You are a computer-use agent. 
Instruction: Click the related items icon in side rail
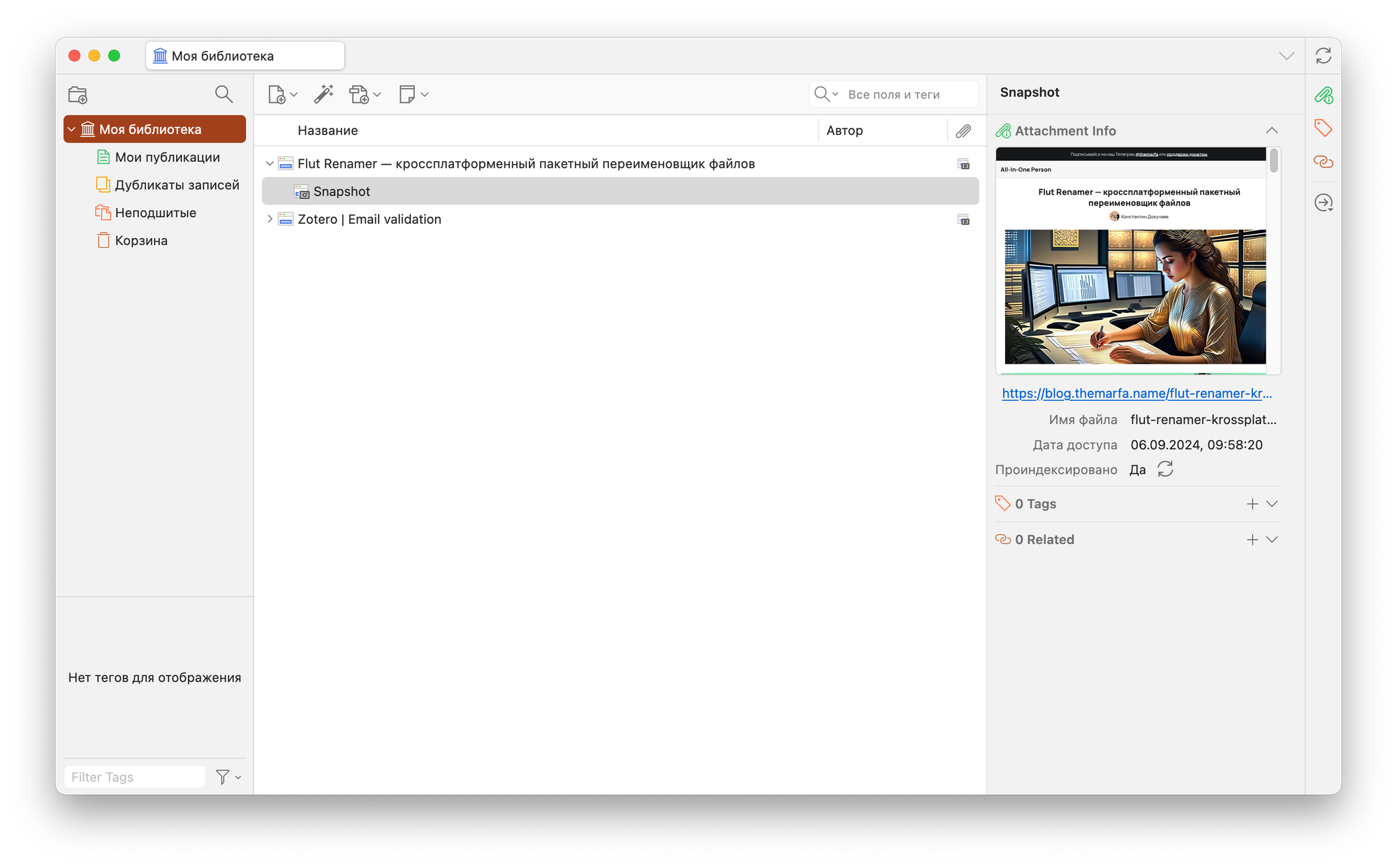[x=1323, y=162]
